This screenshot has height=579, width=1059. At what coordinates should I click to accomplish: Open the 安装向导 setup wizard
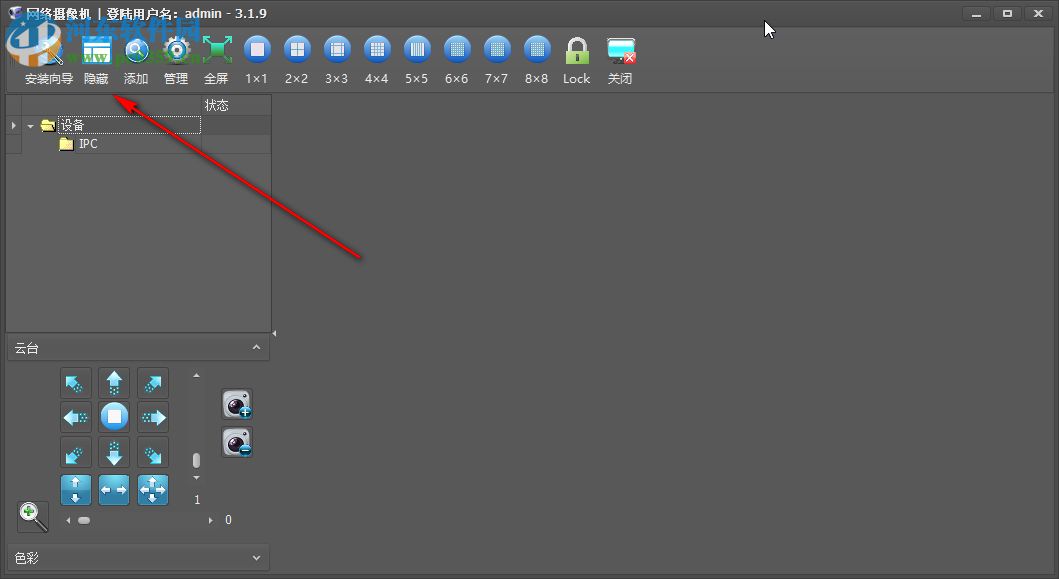pos(49,61)
